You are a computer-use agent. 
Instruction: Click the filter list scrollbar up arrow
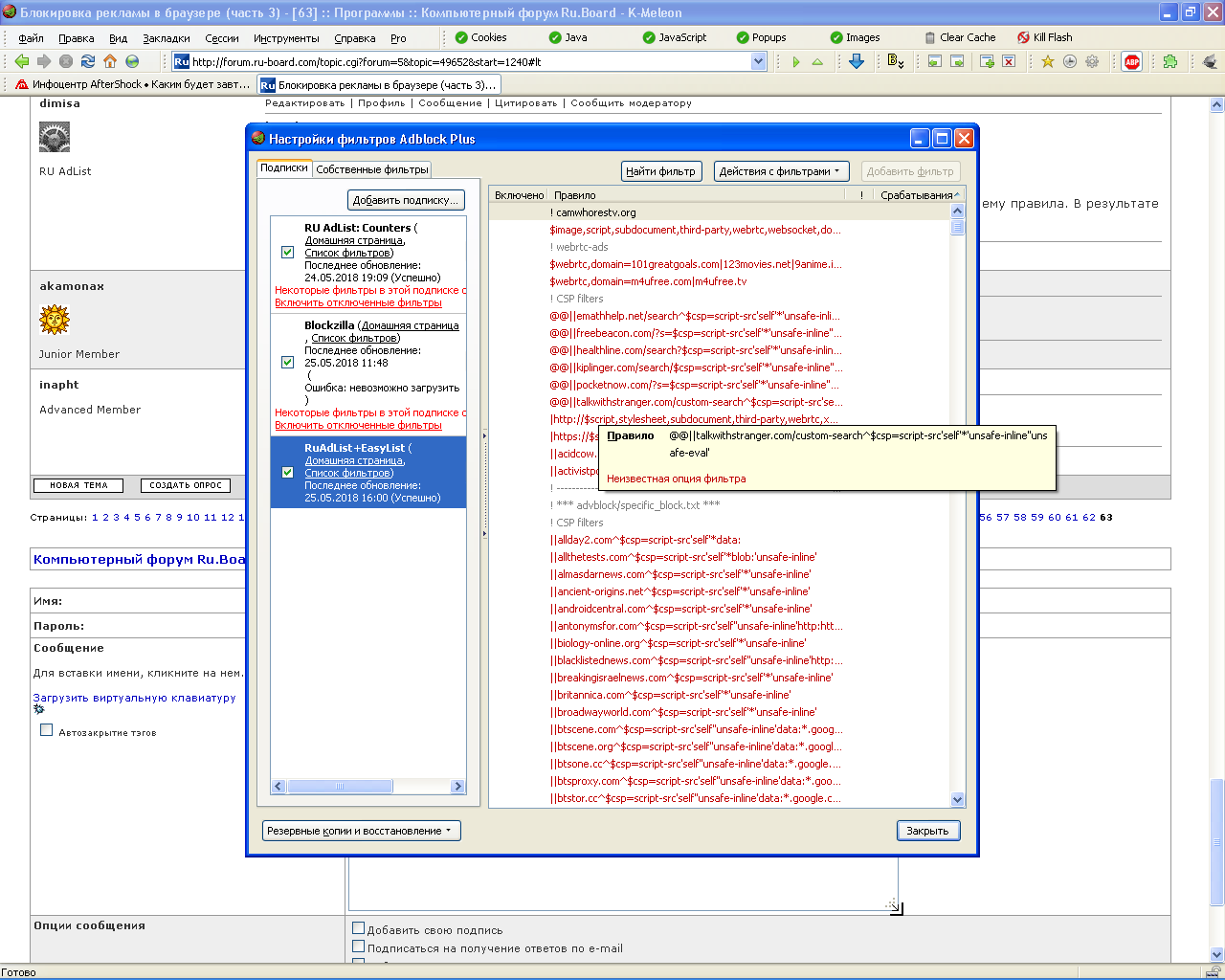click(958, 211)
